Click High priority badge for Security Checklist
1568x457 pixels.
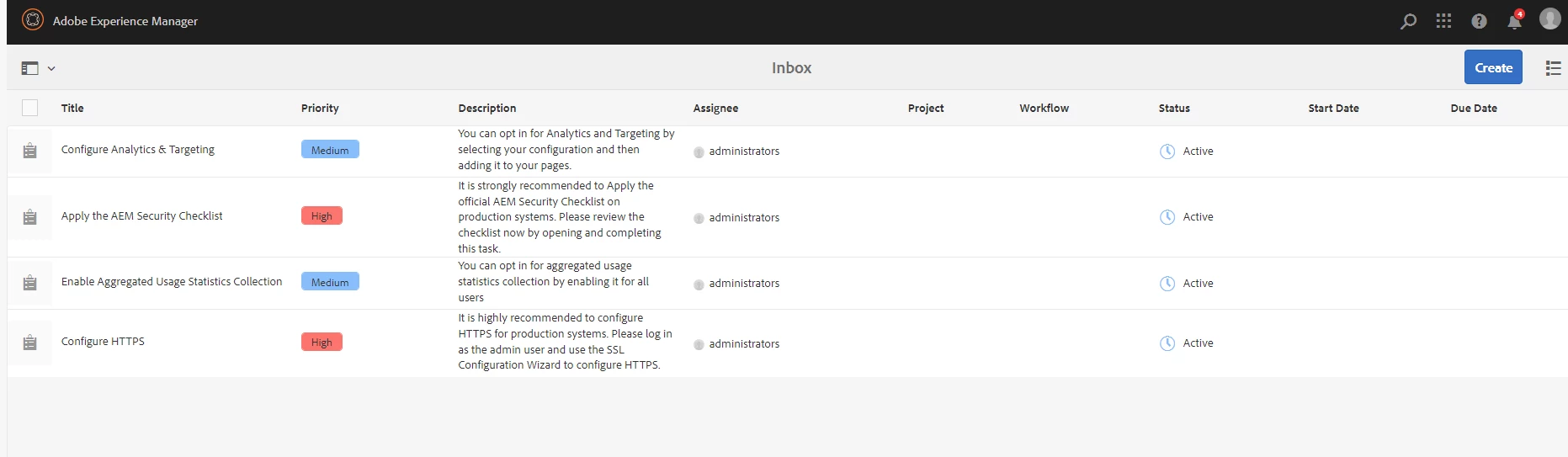click(x=322, y=215)
